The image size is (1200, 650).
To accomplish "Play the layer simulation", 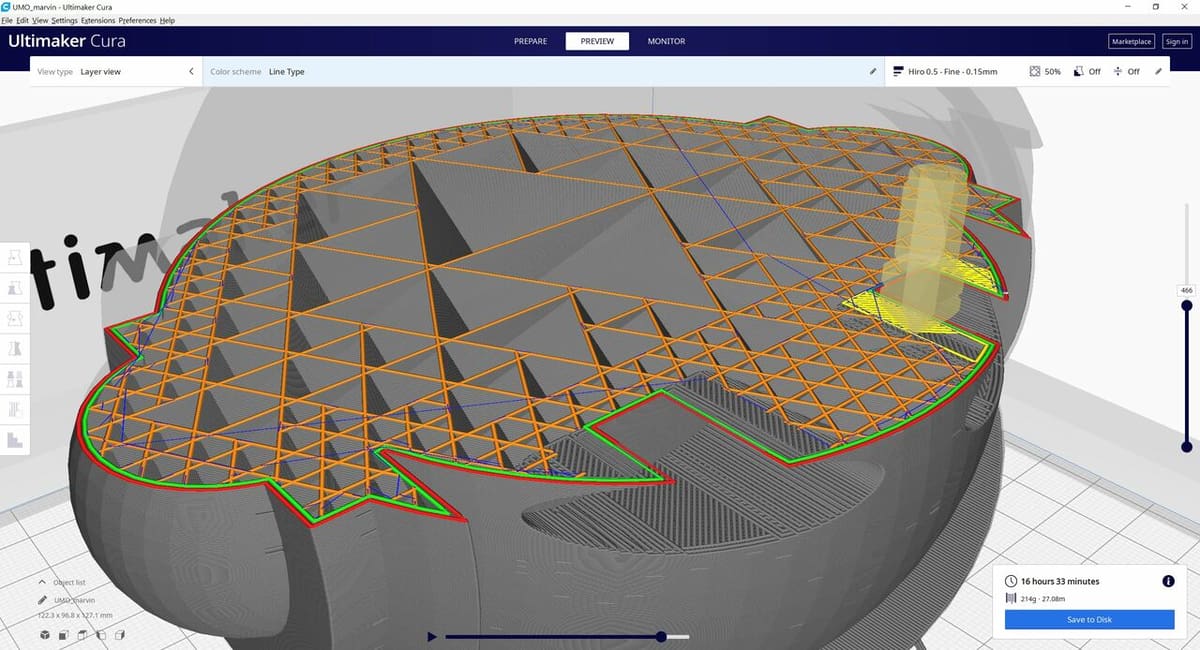I will [x=431, y=636].
